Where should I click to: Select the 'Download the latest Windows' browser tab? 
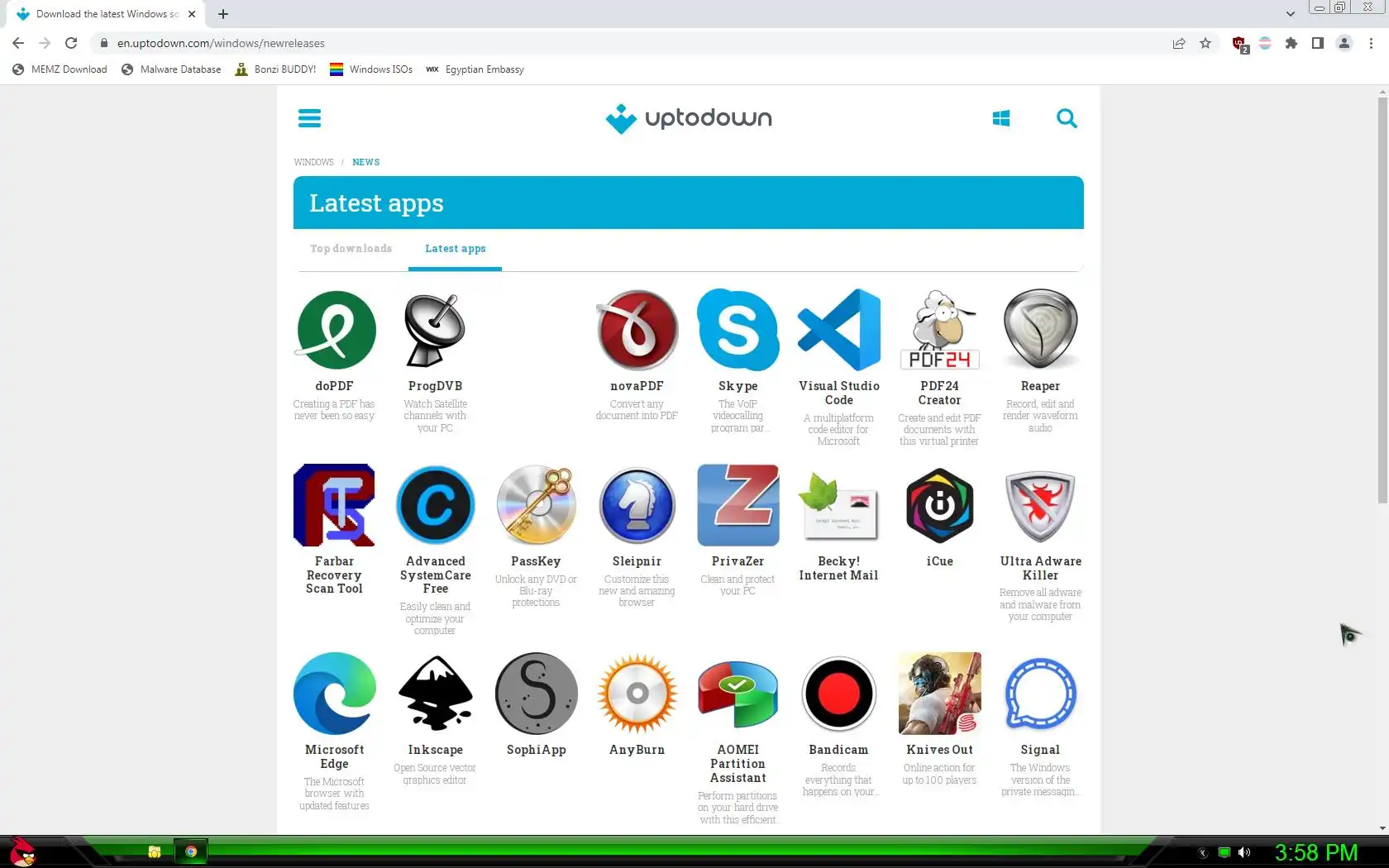pyautogui.click(x=106, y=14)
